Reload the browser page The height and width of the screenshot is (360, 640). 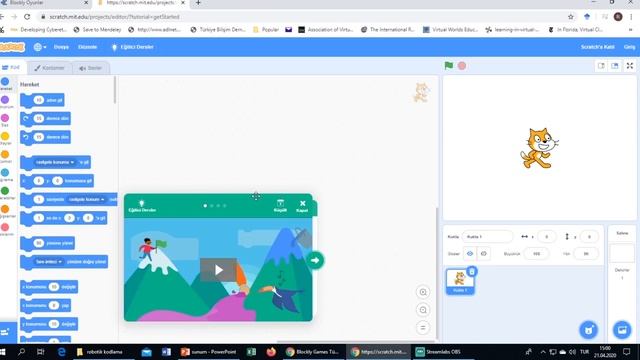[x=27, y=17]
